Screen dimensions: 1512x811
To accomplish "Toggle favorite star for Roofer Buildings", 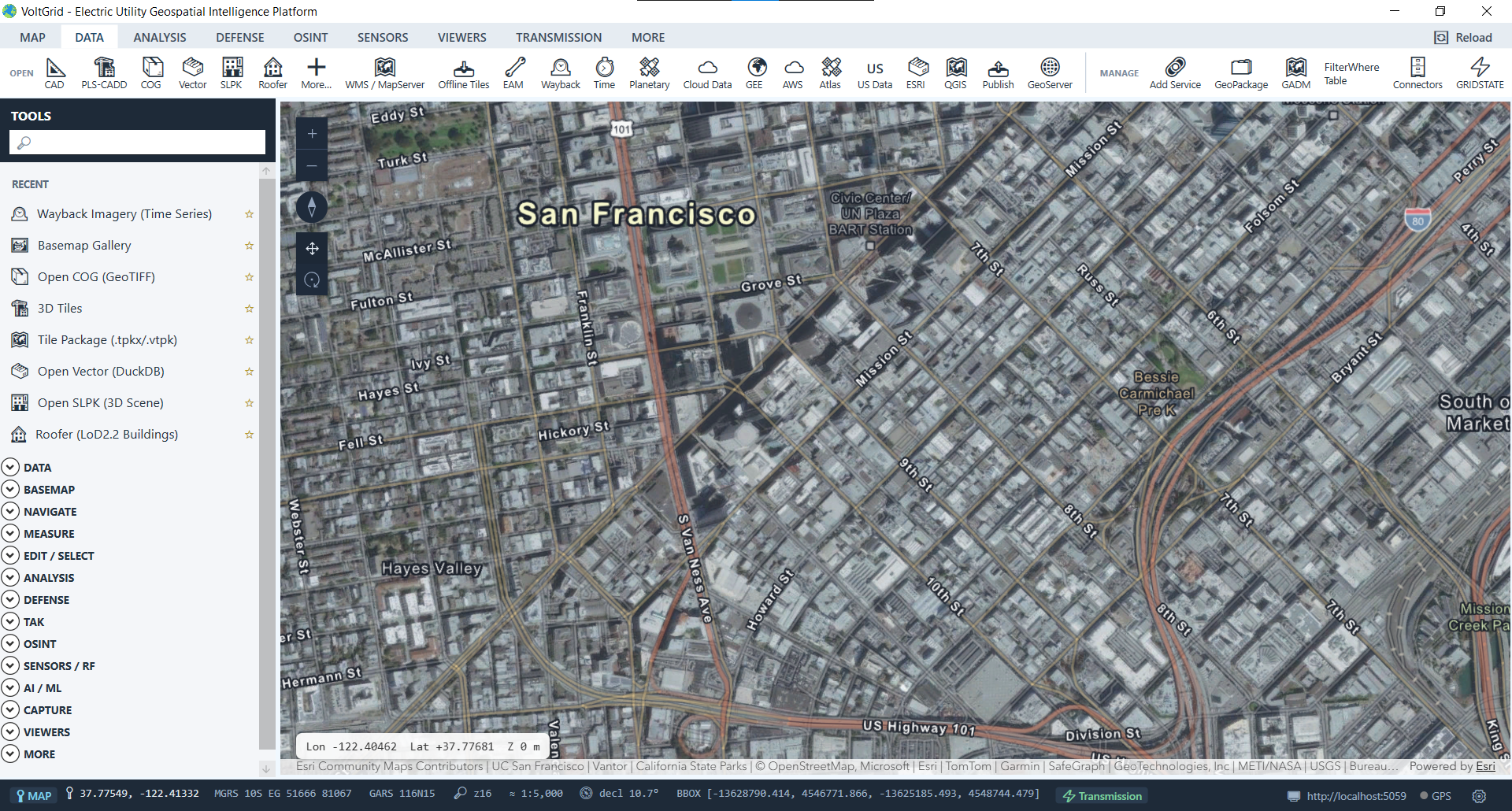I will click(250, 435).
